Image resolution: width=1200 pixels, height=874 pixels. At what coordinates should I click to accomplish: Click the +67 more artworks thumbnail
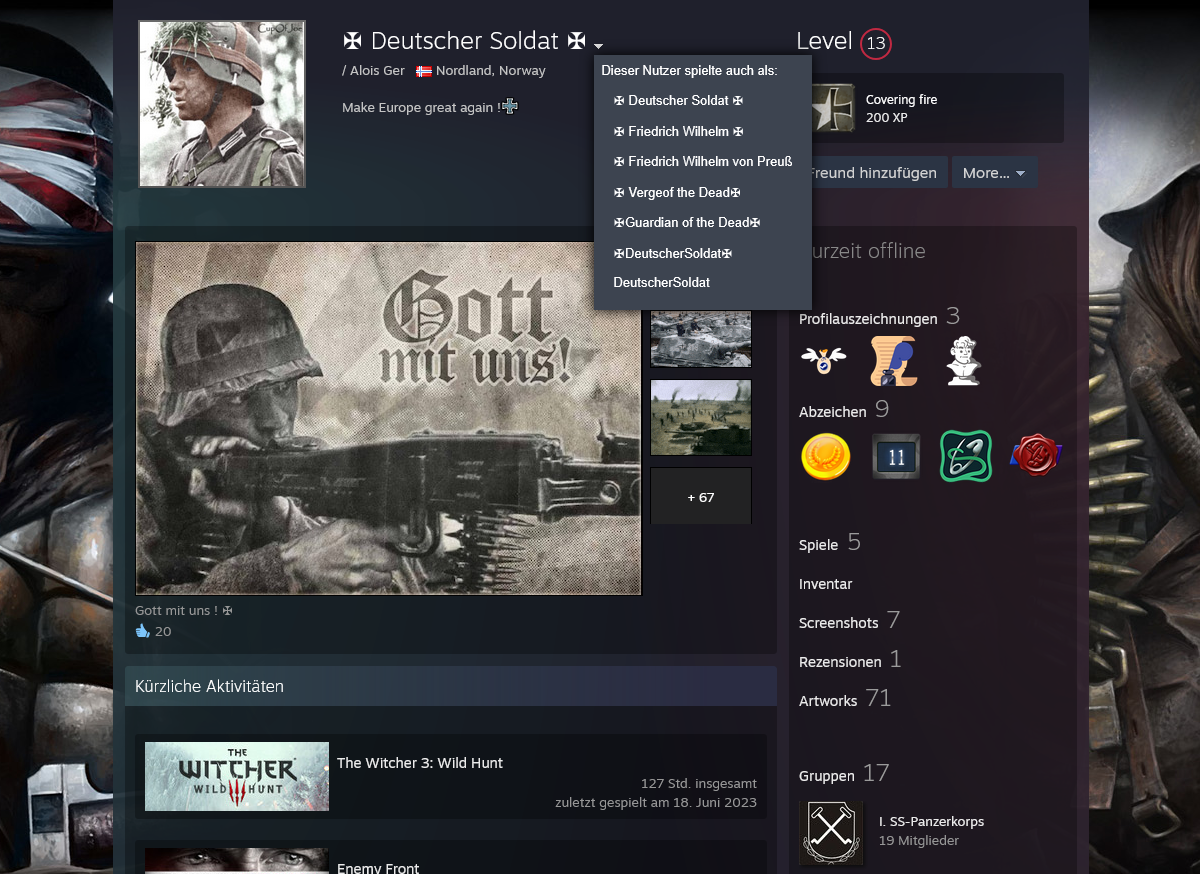coord(700,497)
